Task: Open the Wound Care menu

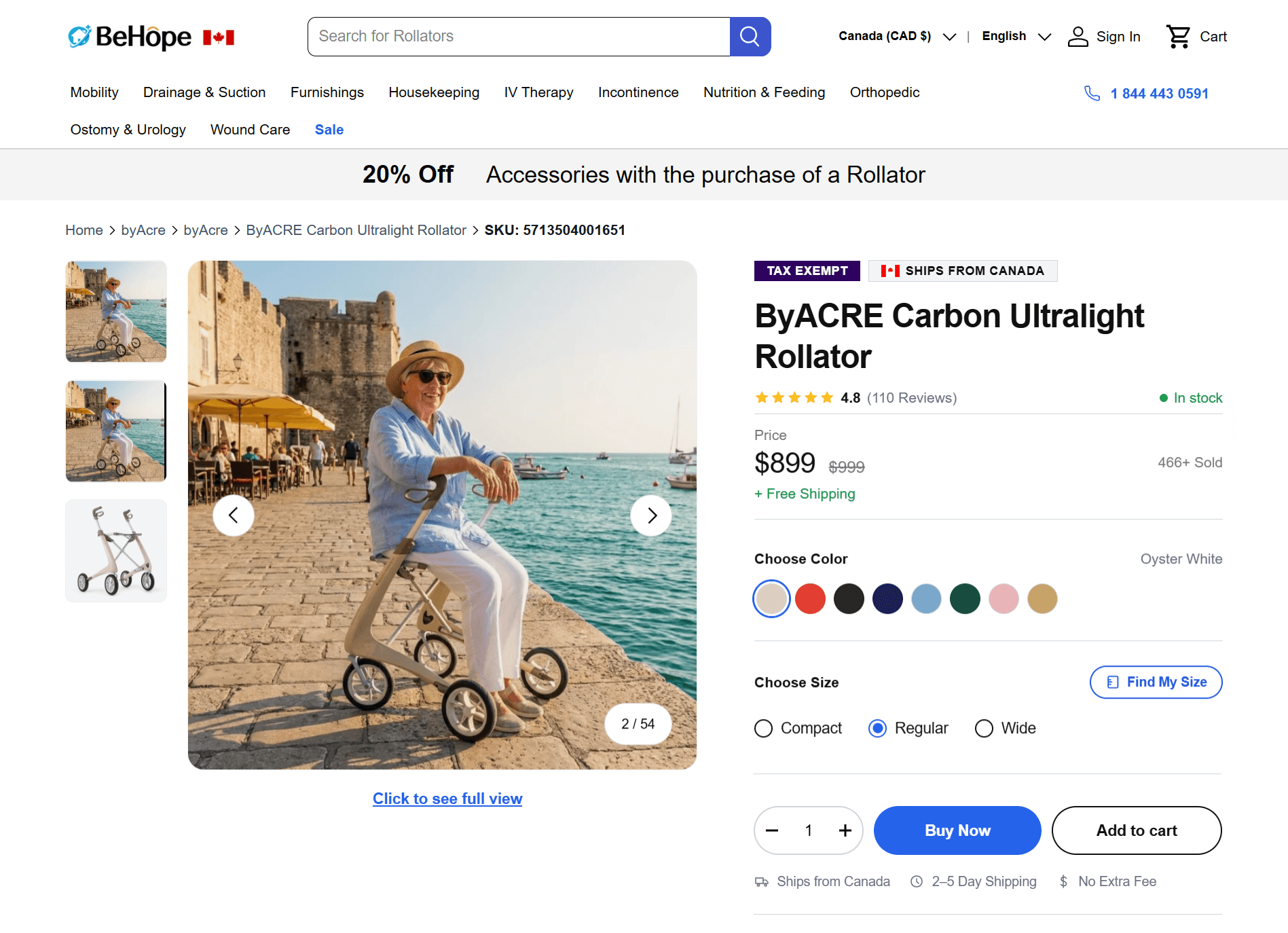Action: pos(250,130)
